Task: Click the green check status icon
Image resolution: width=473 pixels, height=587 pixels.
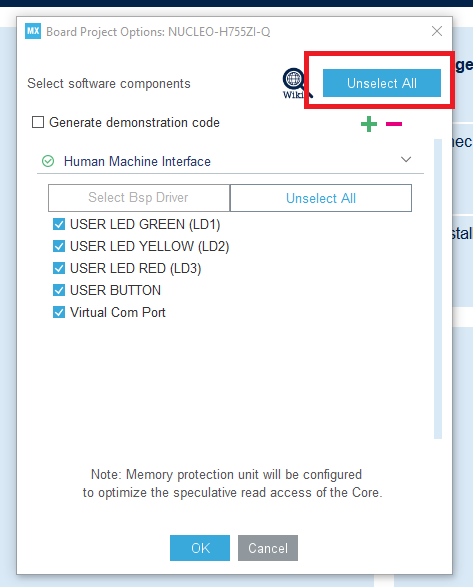Action: click(x=48, y=161)
